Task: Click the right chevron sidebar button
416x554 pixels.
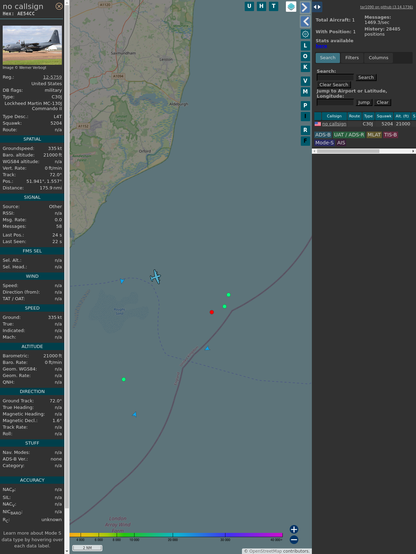Action: point(305,7)
